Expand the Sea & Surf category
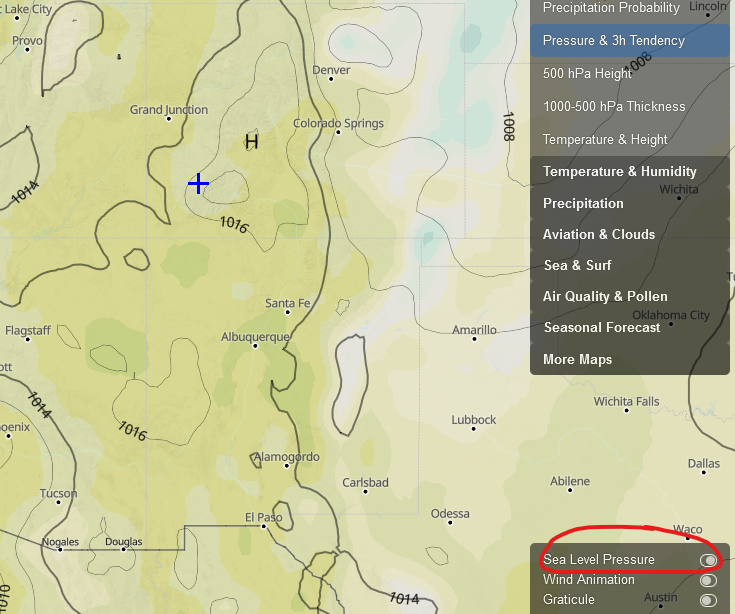This screenshot has width=735, height=614. [x=577, y=265]
